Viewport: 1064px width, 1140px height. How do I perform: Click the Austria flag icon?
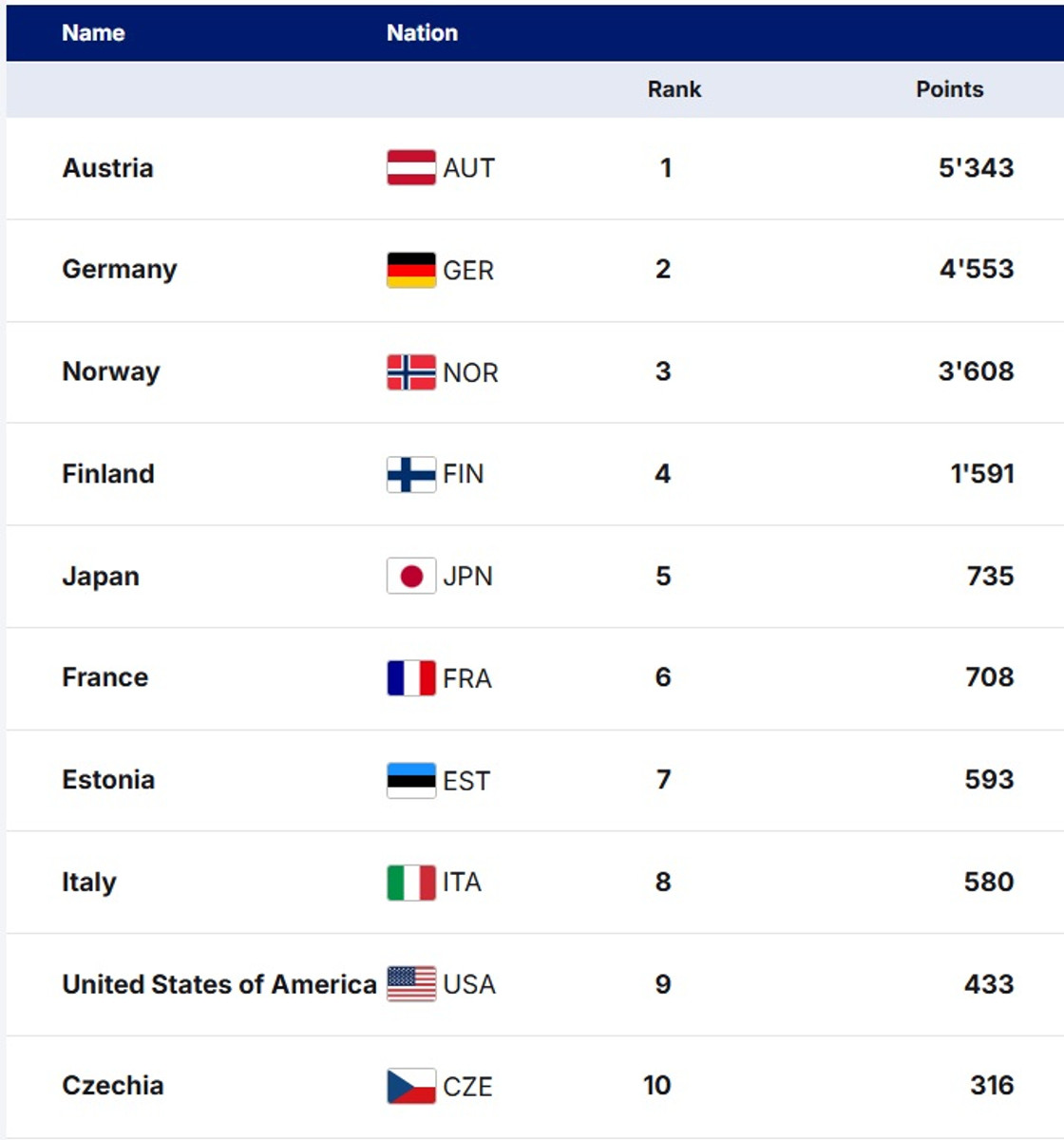coord(411,168)
